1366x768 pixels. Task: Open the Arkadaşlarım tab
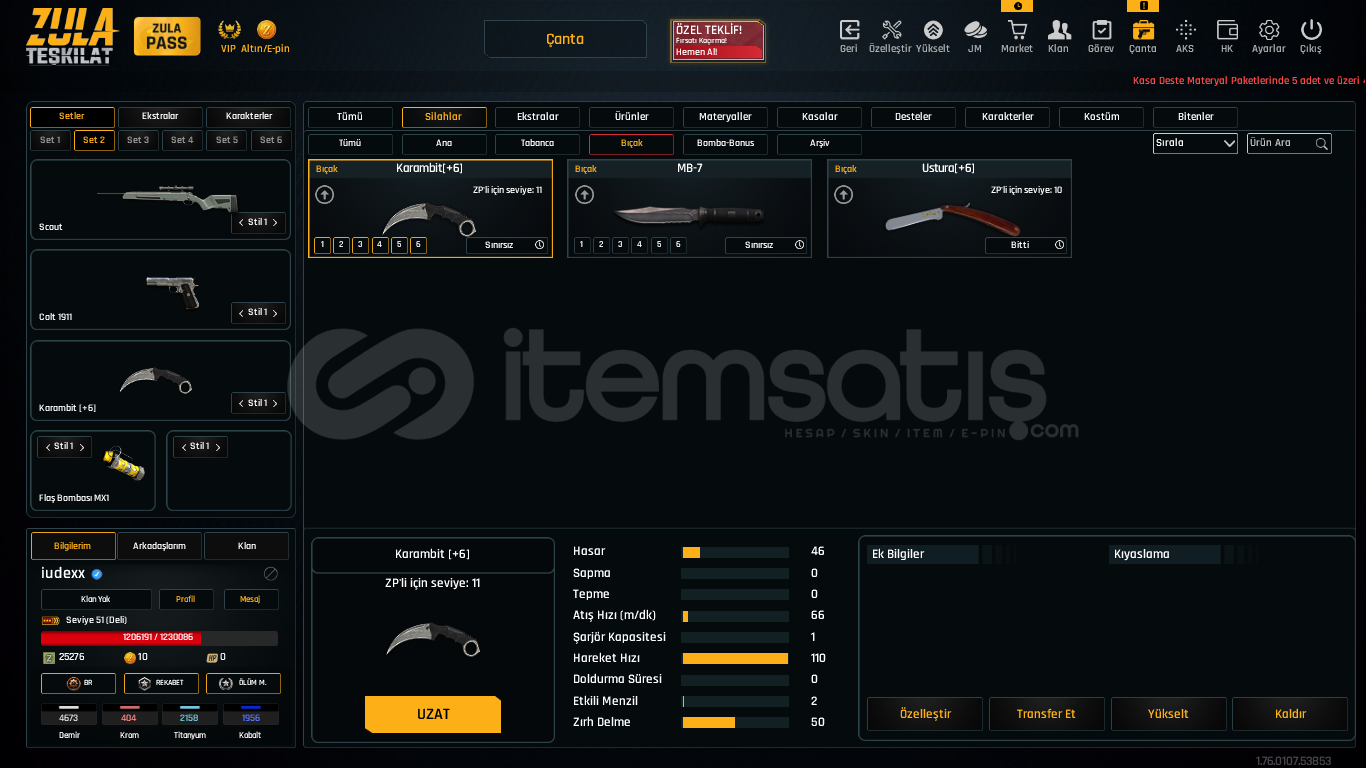(x=160, y=546)
